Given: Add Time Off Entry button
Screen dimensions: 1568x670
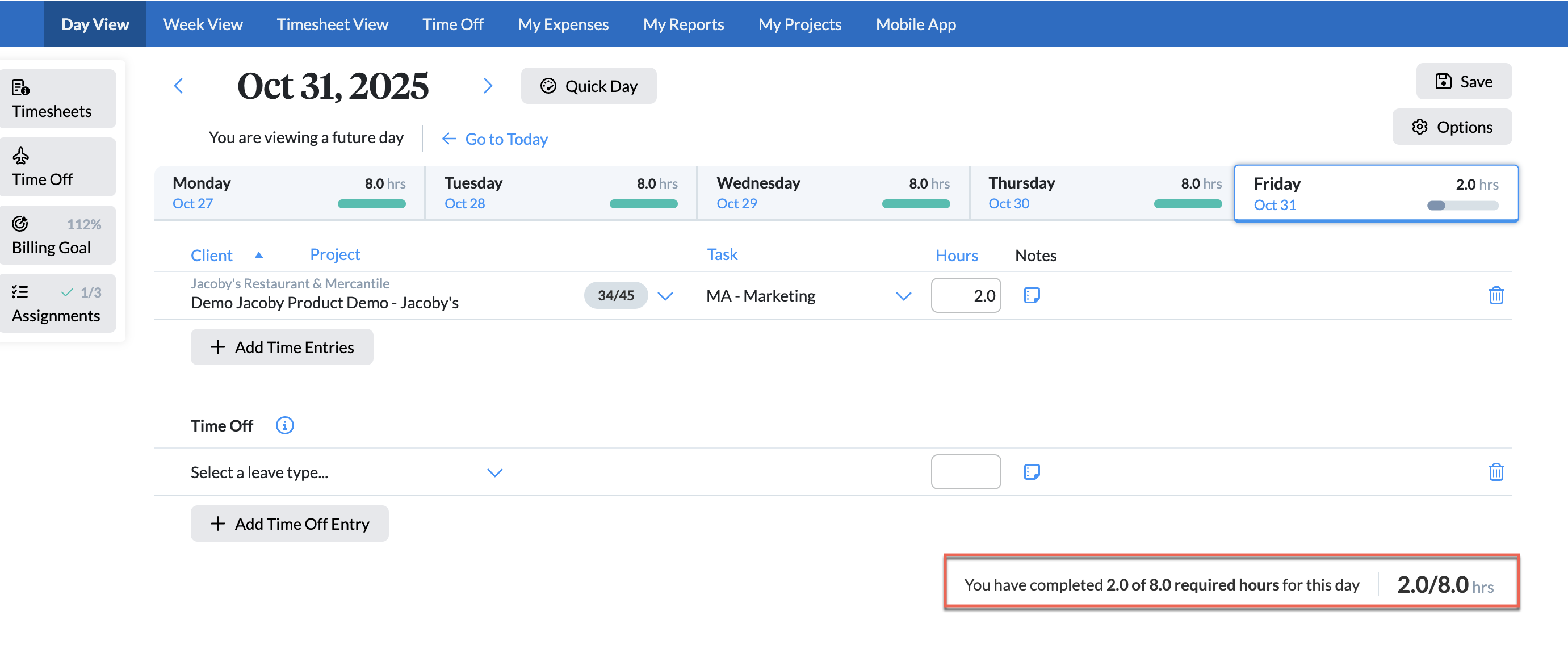Looking at the screenshot, I should 290,524.
